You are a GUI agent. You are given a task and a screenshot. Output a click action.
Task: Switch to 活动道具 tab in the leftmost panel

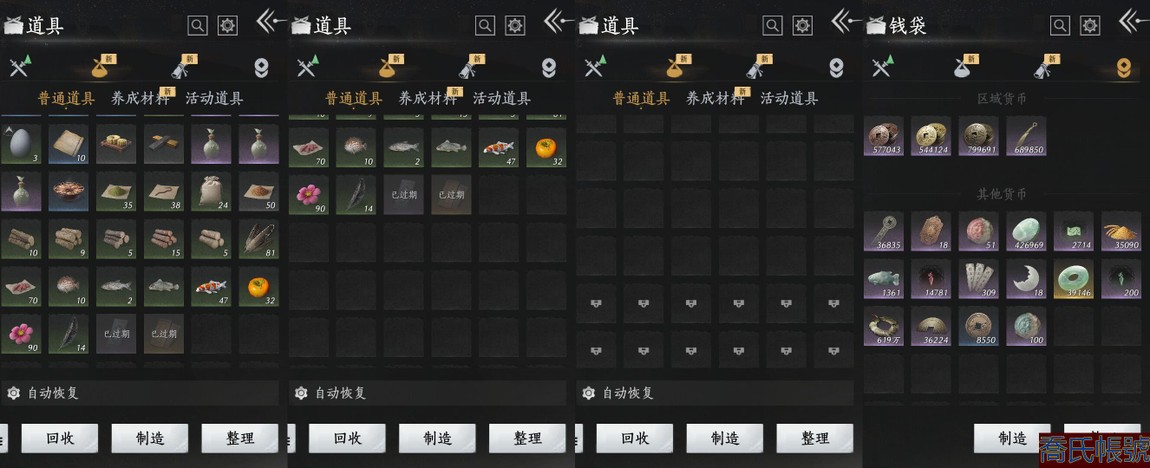[x=214, y=98]
